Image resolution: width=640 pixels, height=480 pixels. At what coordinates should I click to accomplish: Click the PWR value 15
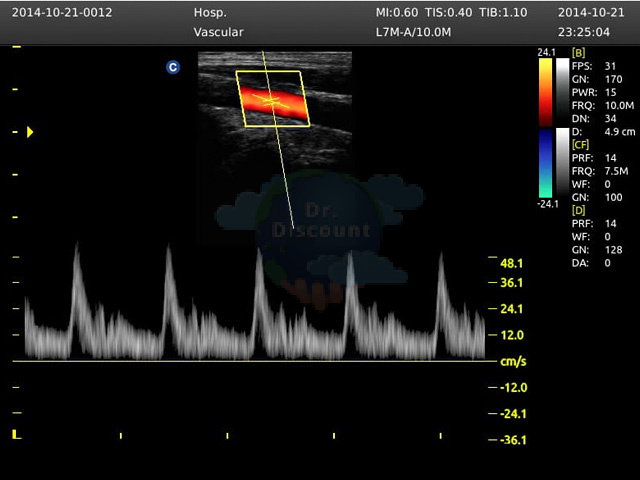click(x=610, y=92)
